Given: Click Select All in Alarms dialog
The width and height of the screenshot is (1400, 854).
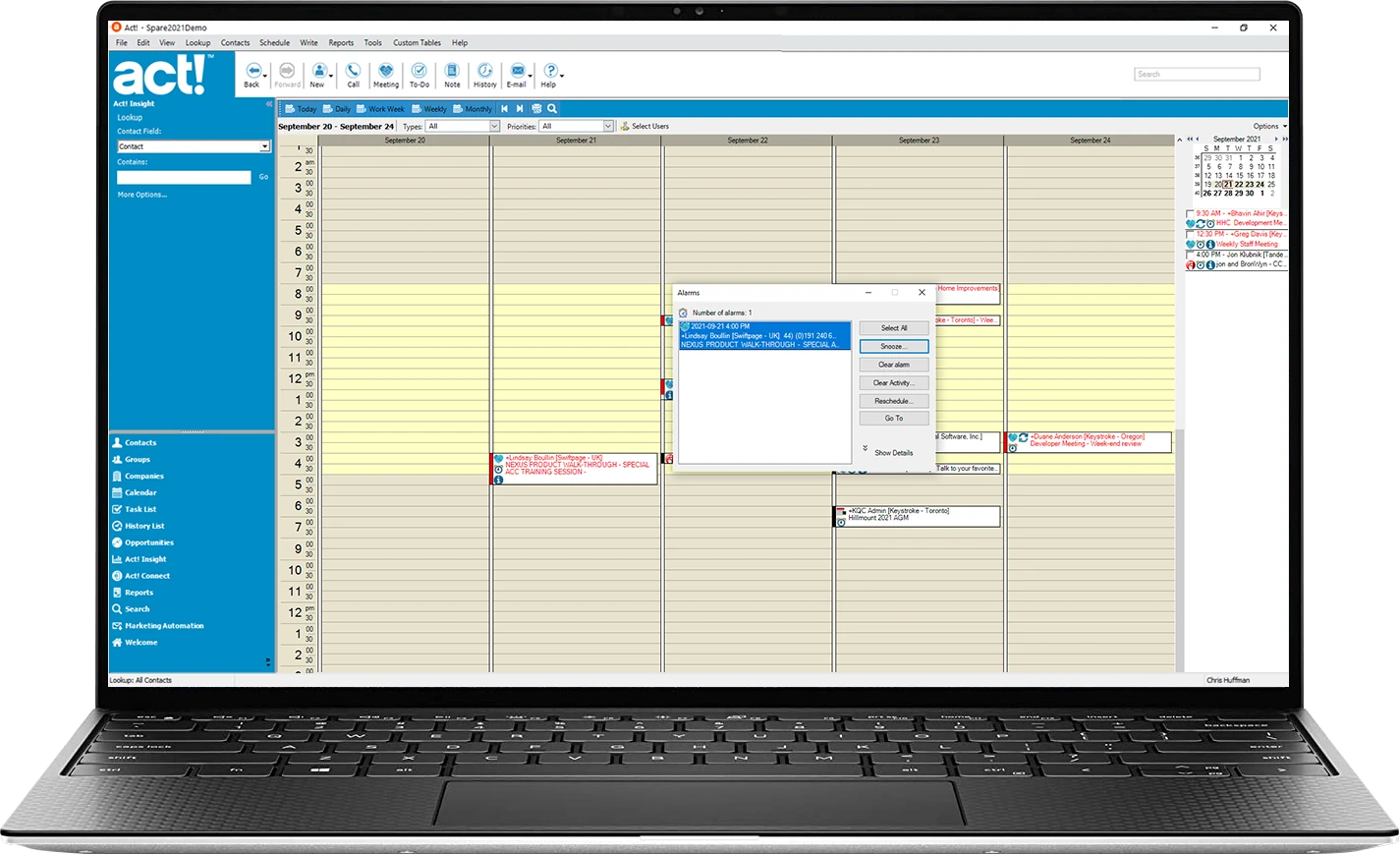Looking at the screenshot, I should (894, 328).
